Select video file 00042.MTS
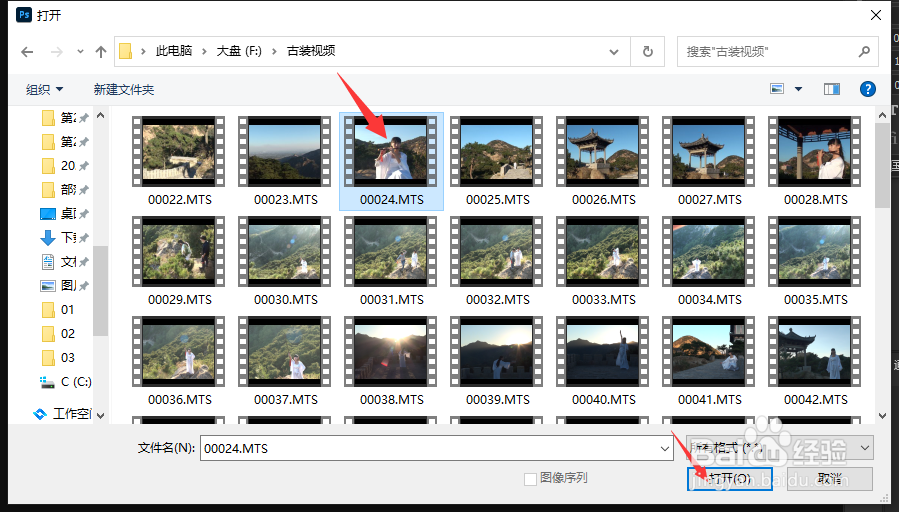 coord(816,361)
